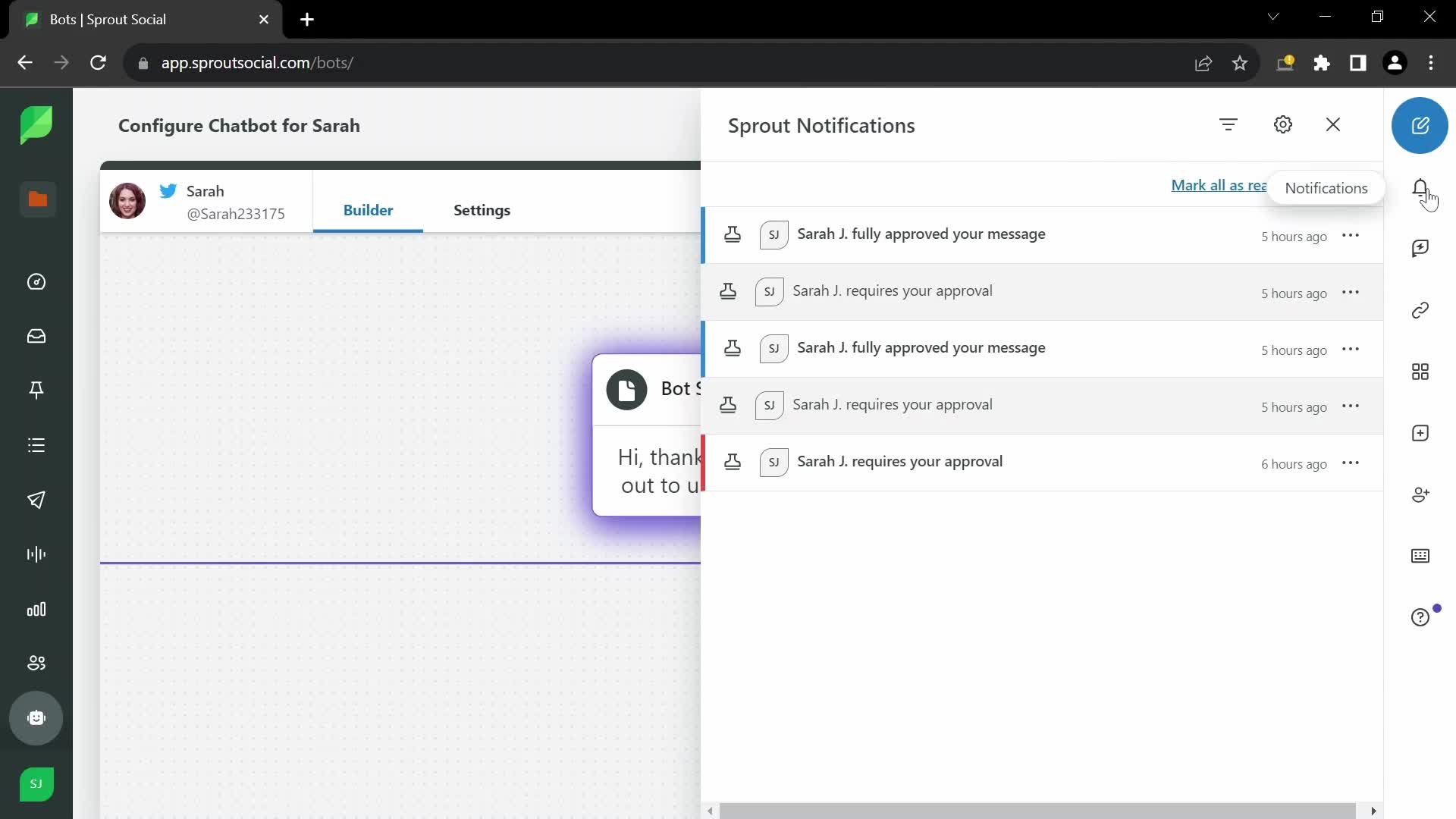Open the Chrome three-dot menu

pyautogui.click(x=1431, y=63)
